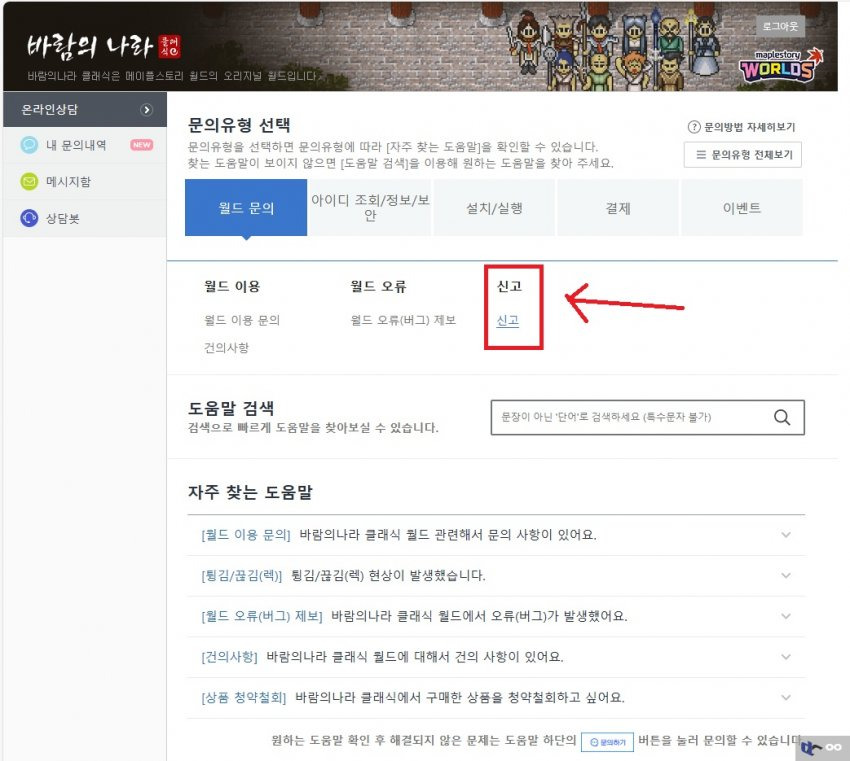This screenshot has width=850, height=761.
Task: Click the [상품 청약철회] tag text
Action: point(244,698)
